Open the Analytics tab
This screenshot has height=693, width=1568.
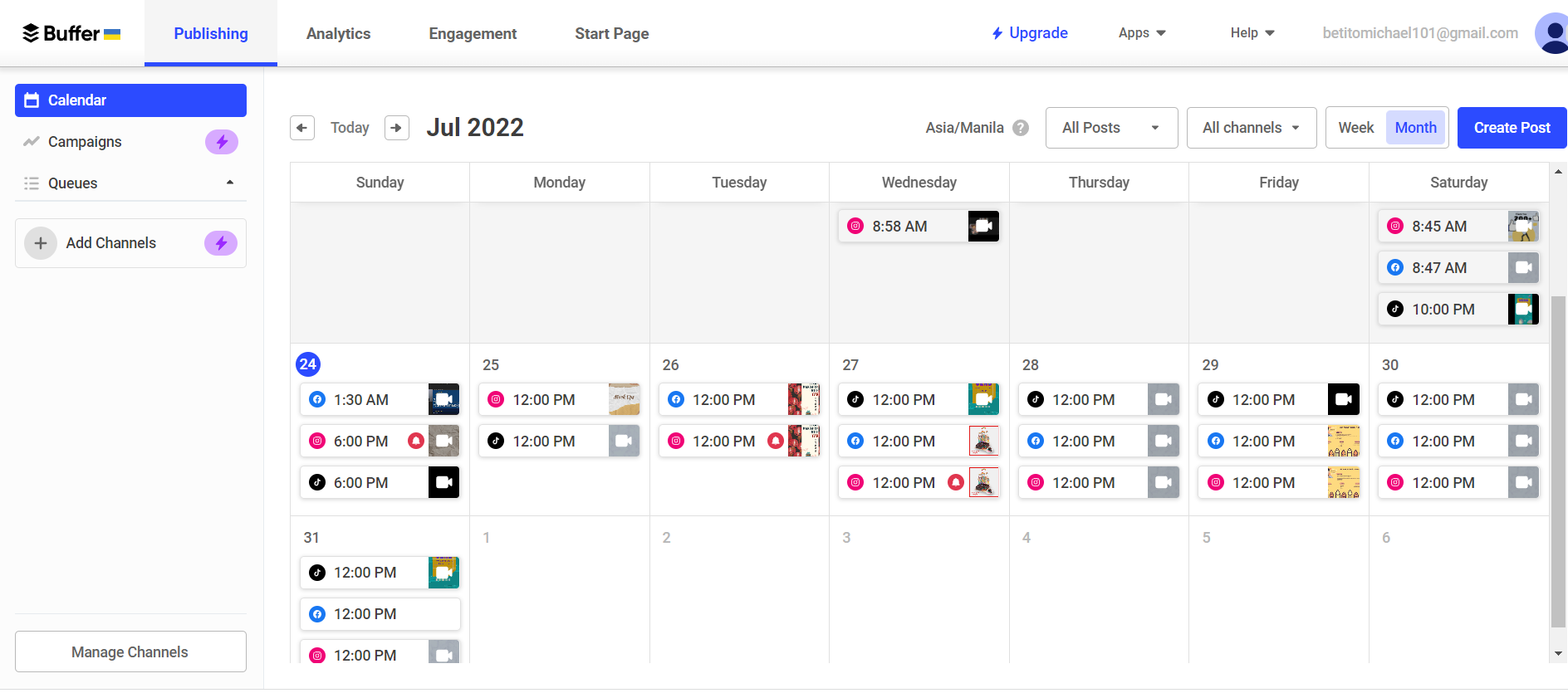pyautogui.click(x=338, y=34)
